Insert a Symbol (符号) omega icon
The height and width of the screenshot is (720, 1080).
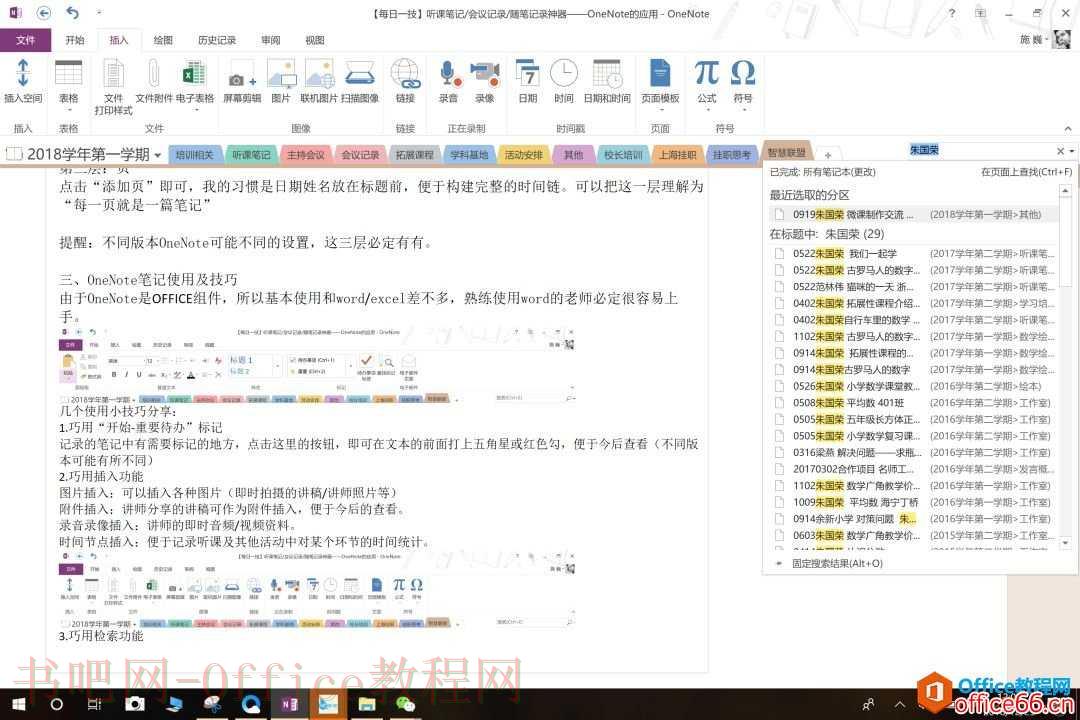[742, 72]
